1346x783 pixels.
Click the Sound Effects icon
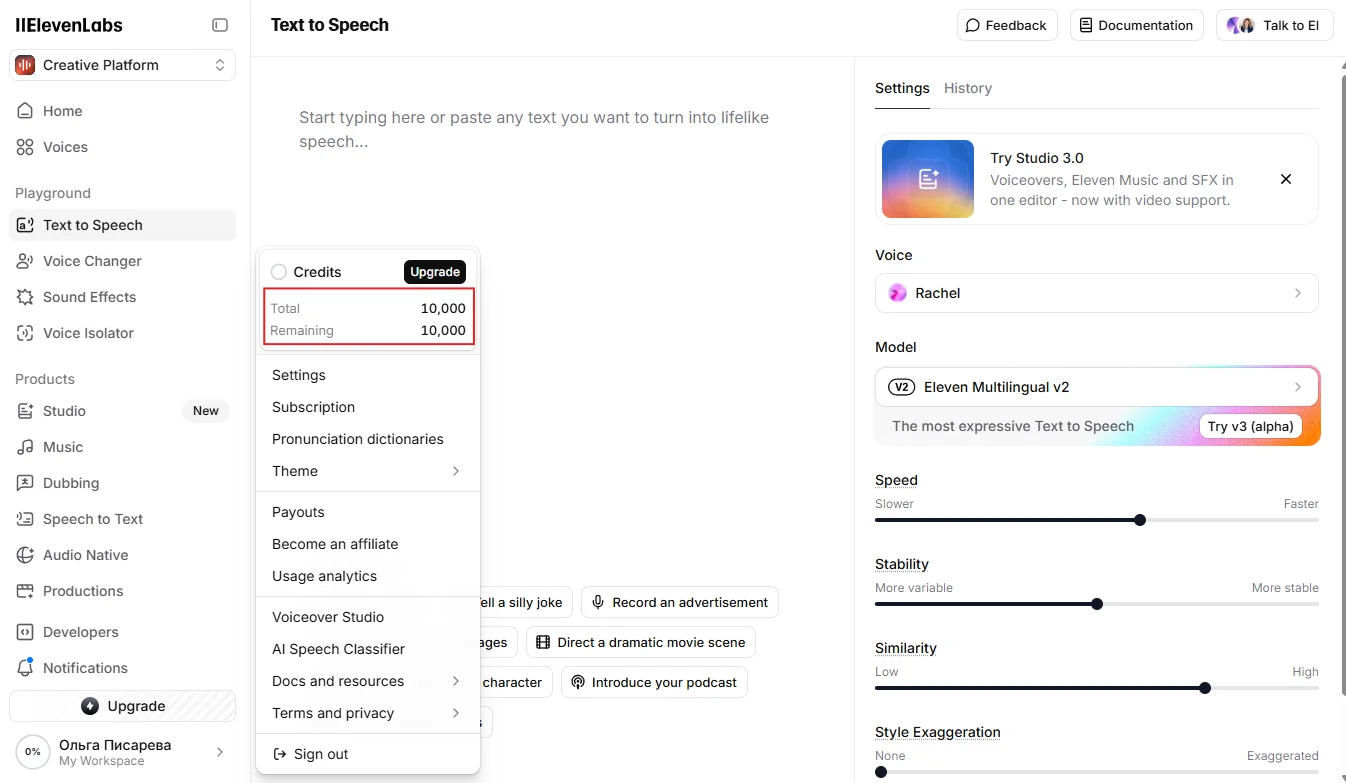click(x=25, y=297)
